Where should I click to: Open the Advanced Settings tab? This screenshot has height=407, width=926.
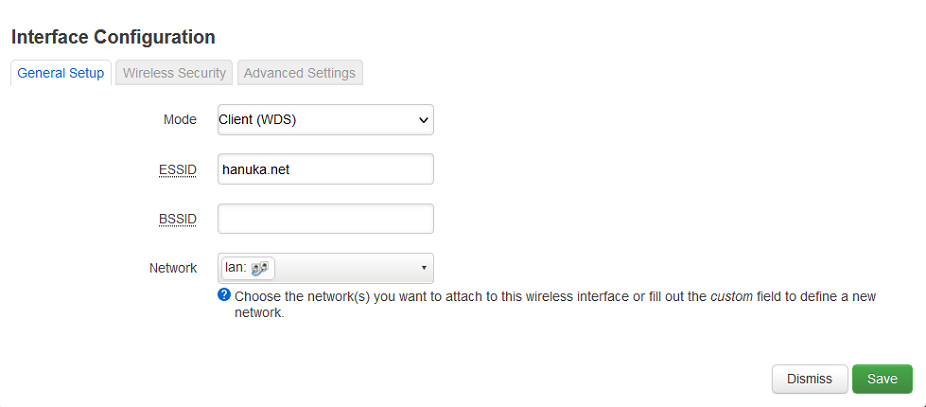(x=299, y=73)
